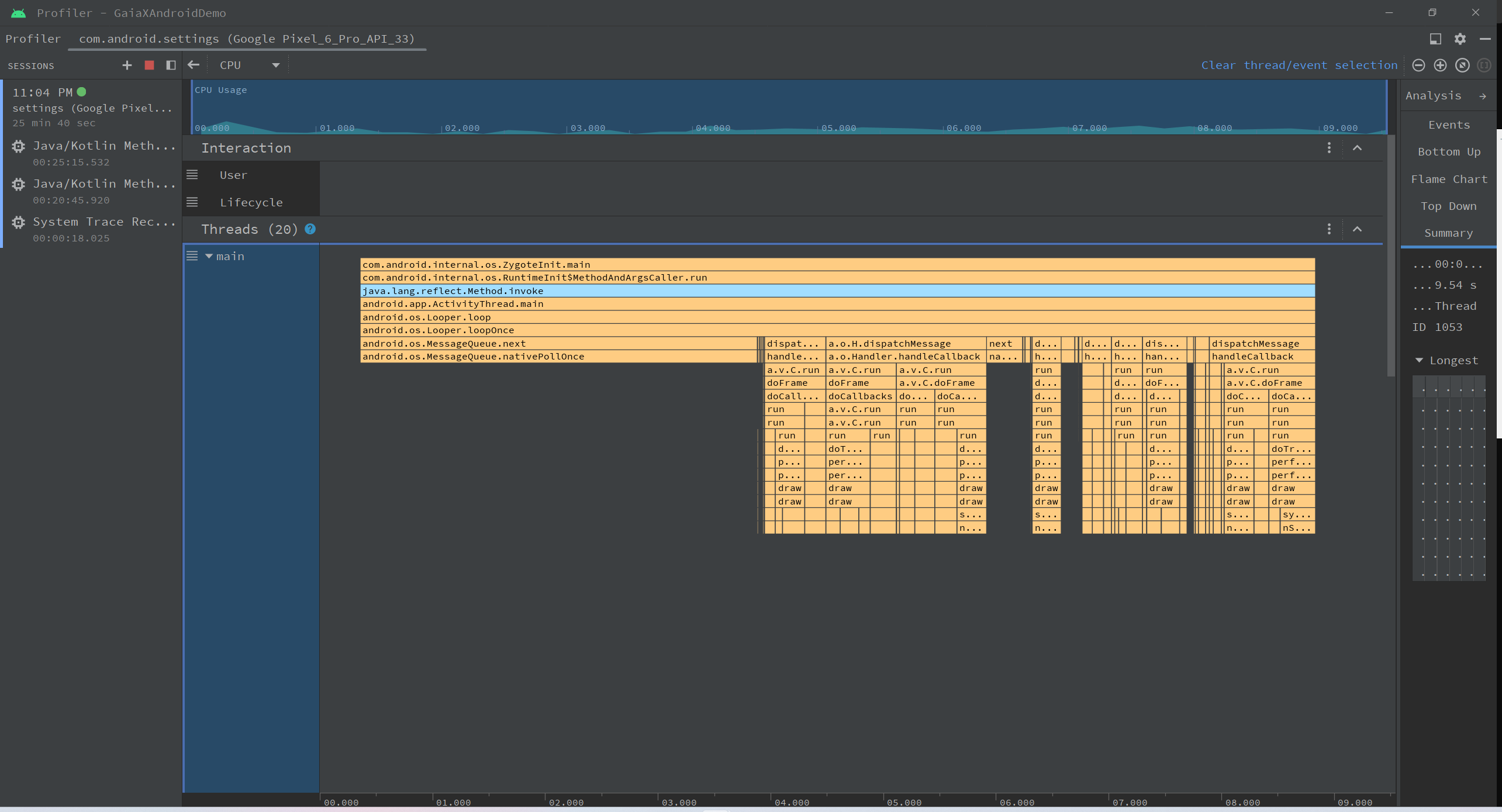Switch to the Bottom Up tab
Screen dimensions: 1502x812
(1448, 152)
